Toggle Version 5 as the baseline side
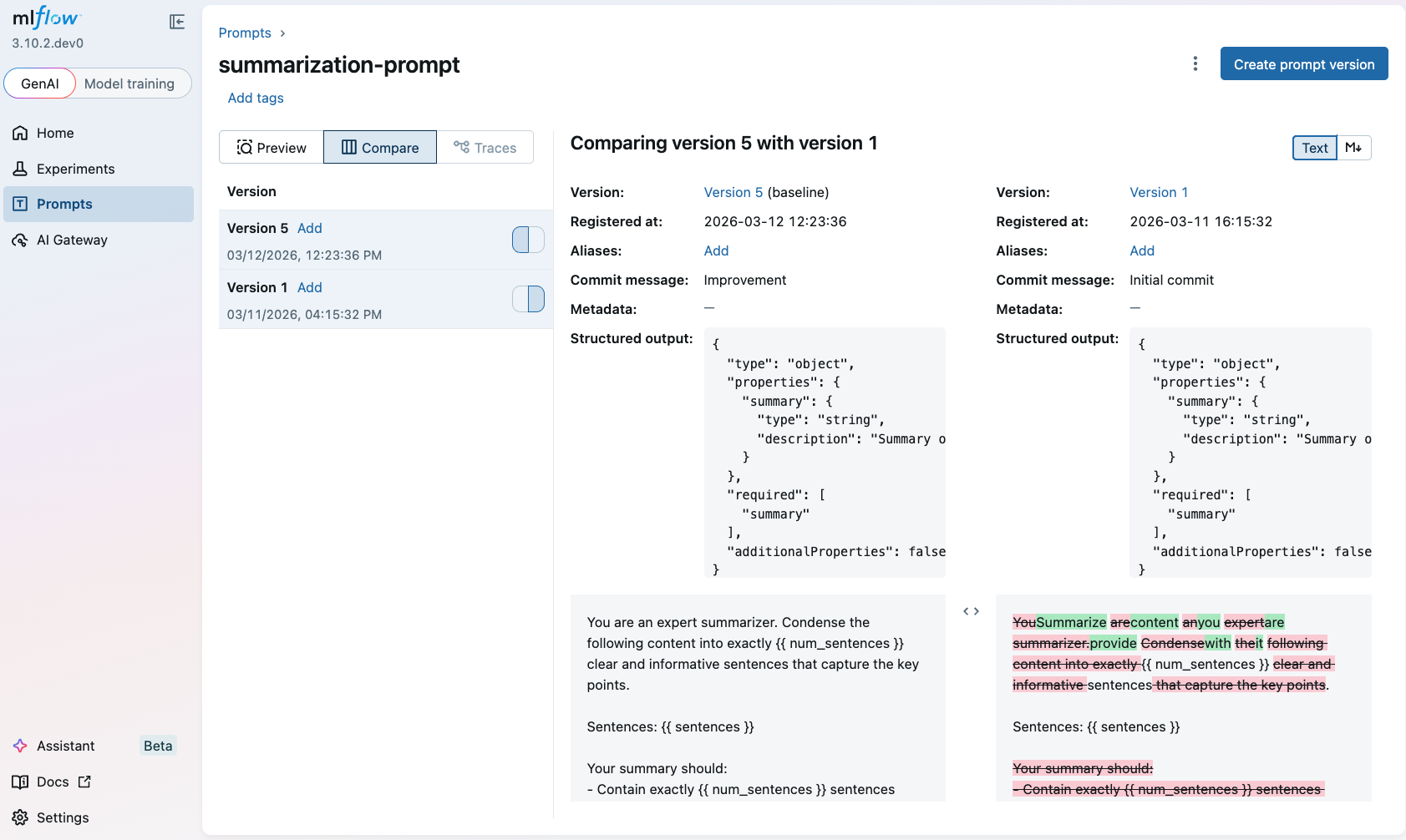This screenshot has height=840, width=1406. click(x=527, y=240)
